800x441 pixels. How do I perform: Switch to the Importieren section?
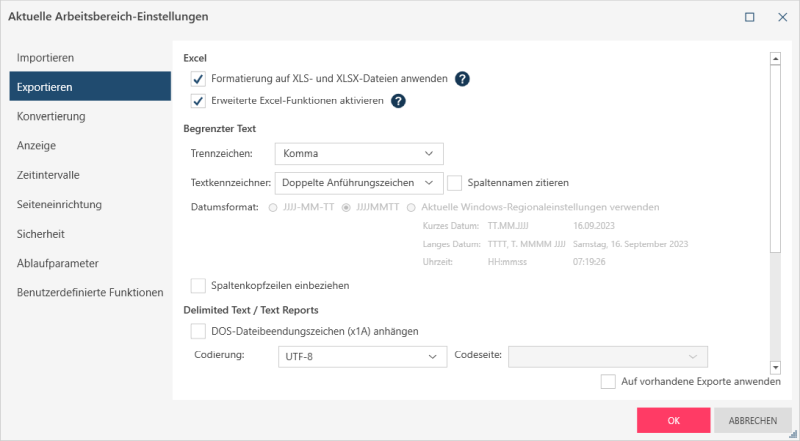(46, 58)
